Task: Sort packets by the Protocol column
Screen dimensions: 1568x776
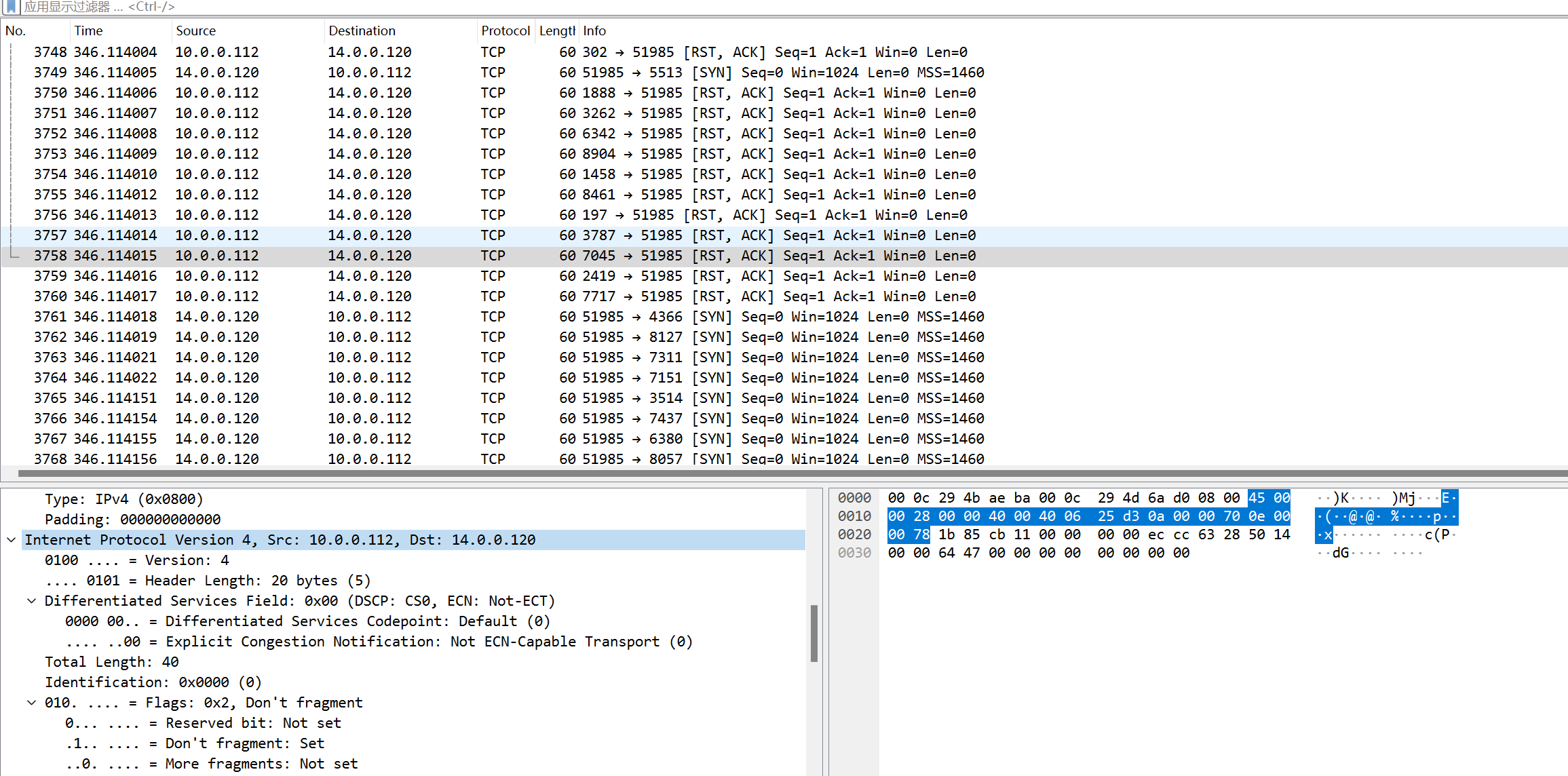Action: pos(505,31)
